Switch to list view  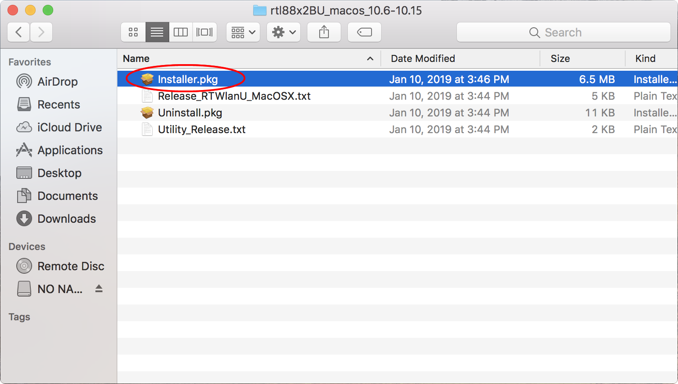157,32
